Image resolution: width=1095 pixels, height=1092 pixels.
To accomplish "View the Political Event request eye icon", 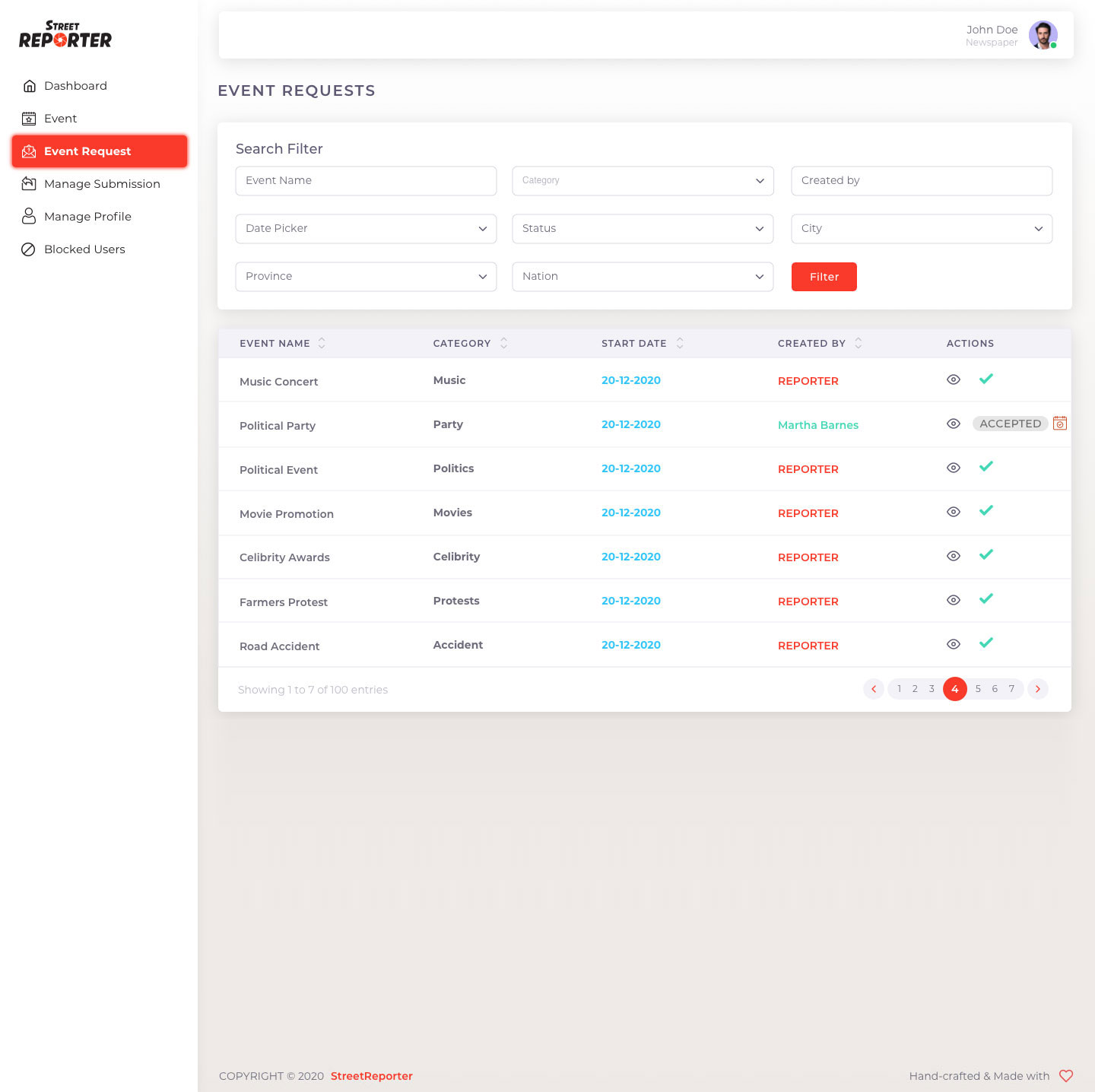I will coord(954,468).
